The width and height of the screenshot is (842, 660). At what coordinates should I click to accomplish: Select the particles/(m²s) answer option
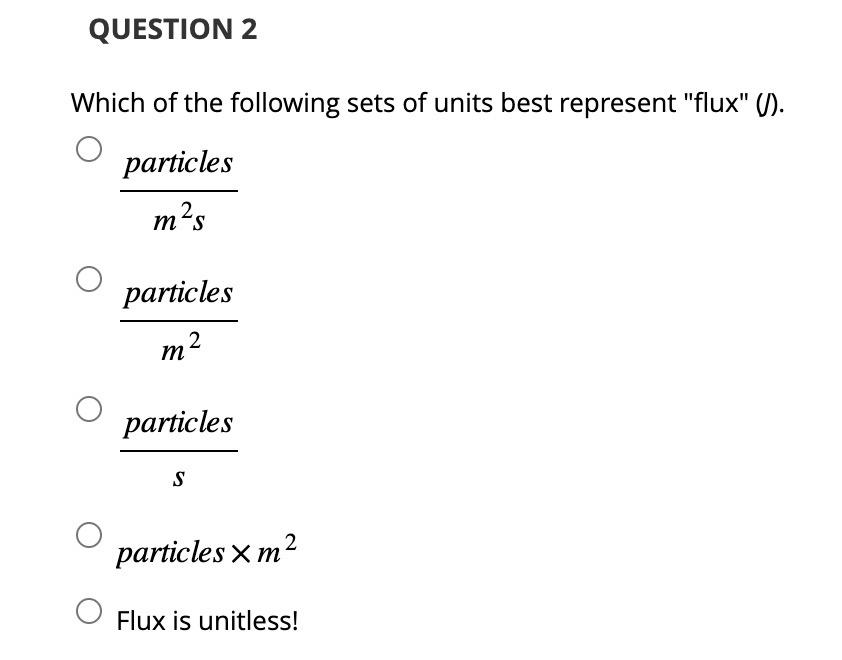(x=90, y=148)
